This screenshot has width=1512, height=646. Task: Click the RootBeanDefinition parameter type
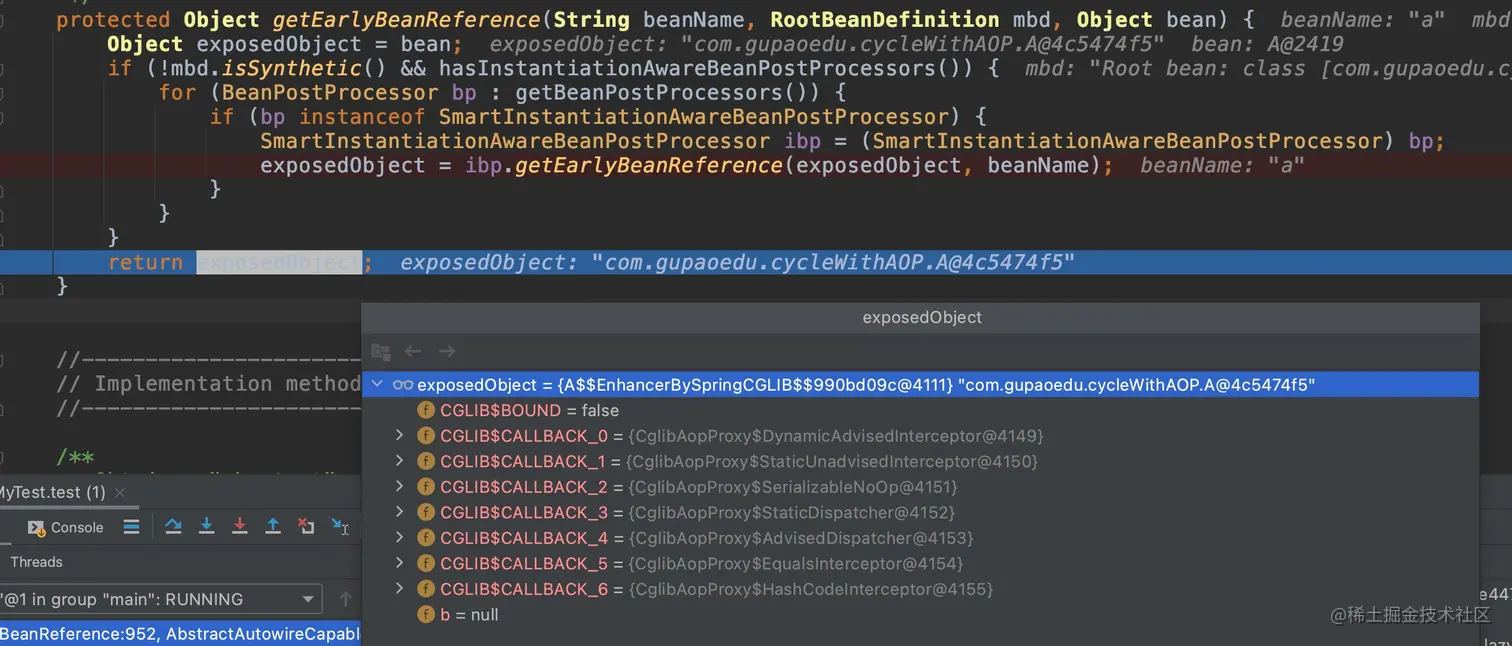[884, 19]
